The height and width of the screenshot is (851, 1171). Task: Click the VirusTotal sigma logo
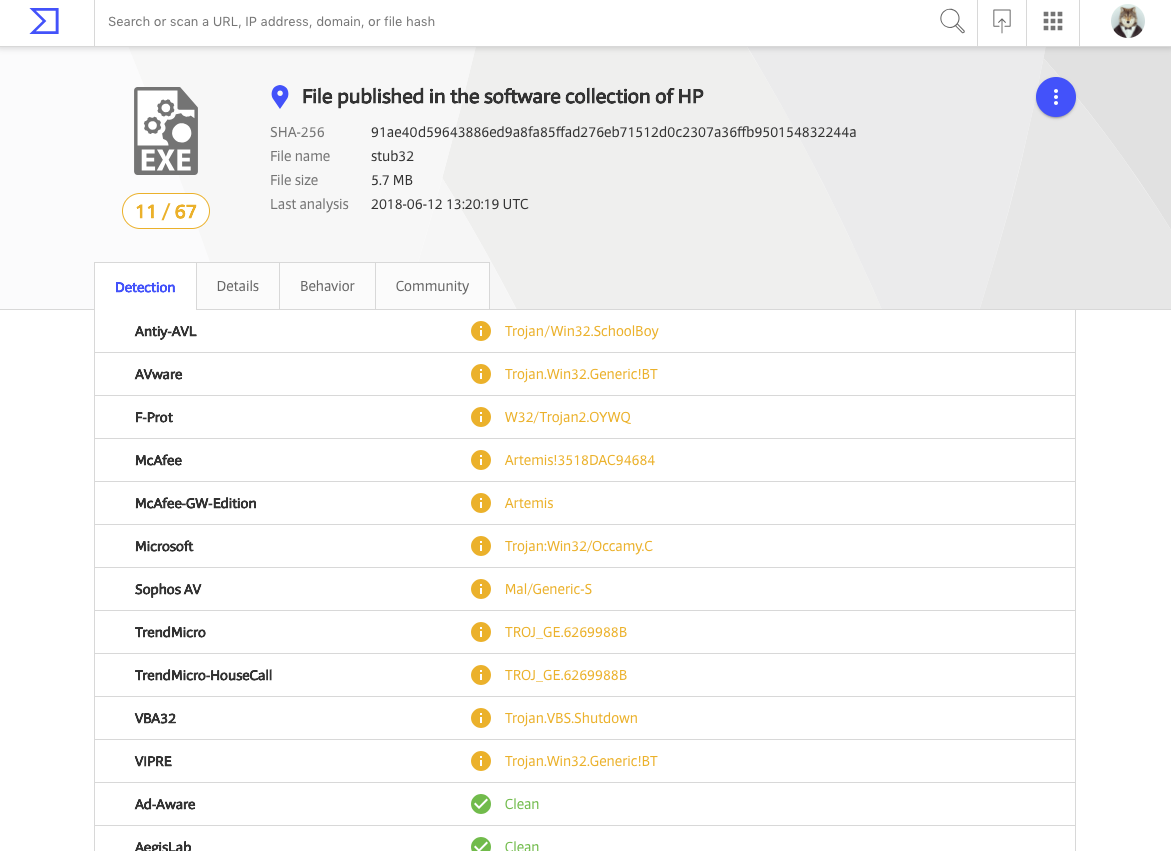point(45,21)
